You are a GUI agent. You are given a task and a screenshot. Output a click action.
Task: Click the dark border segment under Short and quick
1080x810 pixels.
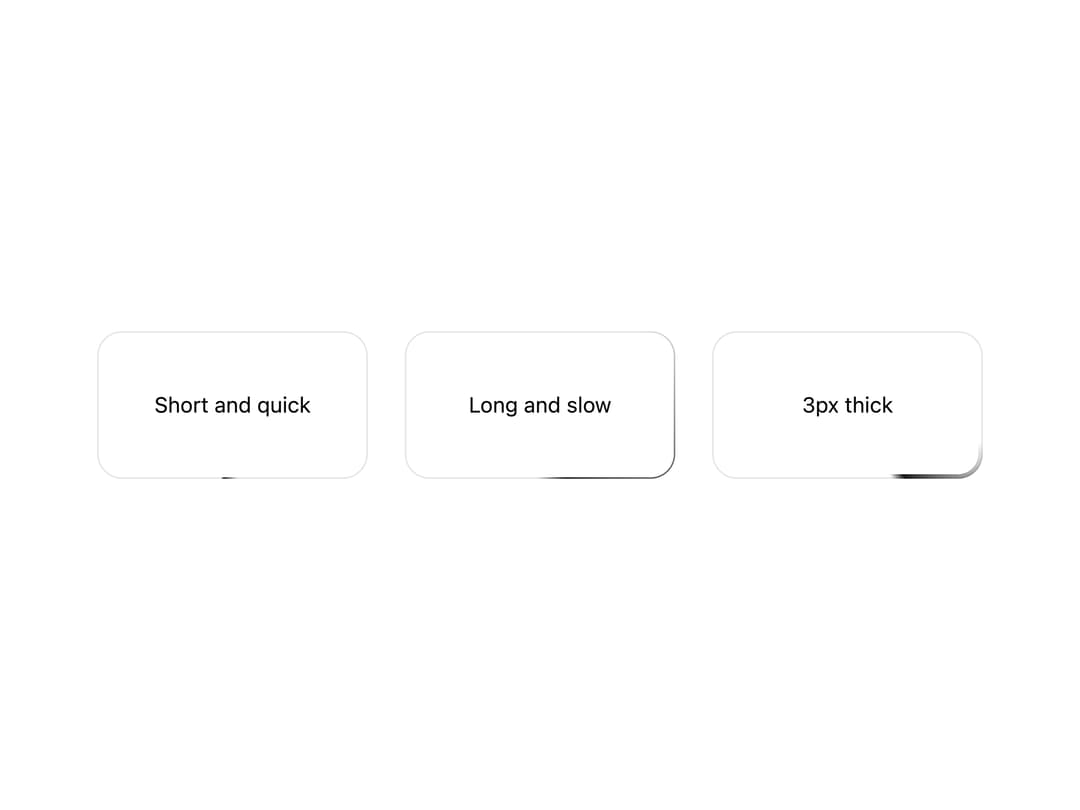tap(229, 477)
